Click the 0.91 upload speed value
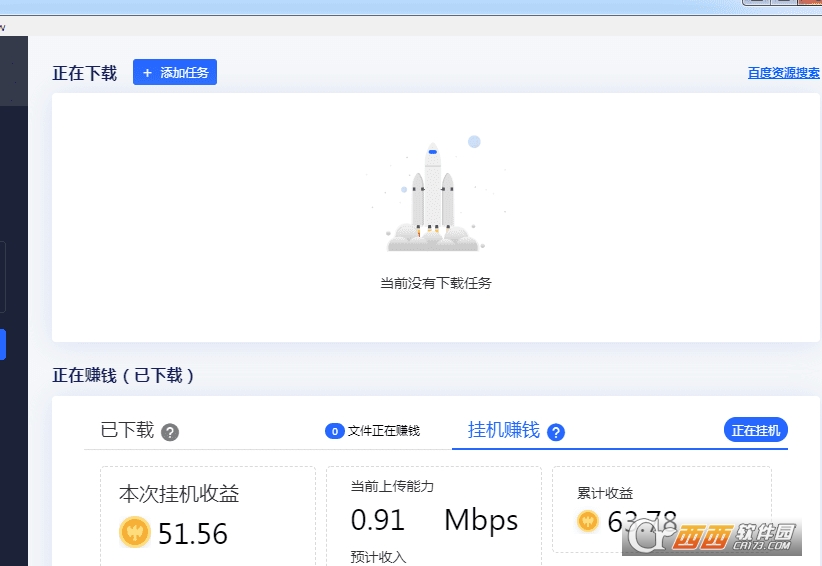 click(377, 520)
